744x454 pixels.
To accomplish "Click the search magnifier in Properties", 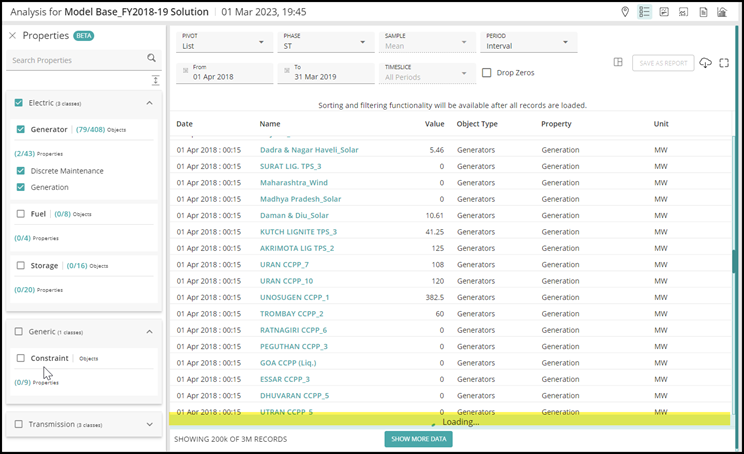I will [152, 60].
